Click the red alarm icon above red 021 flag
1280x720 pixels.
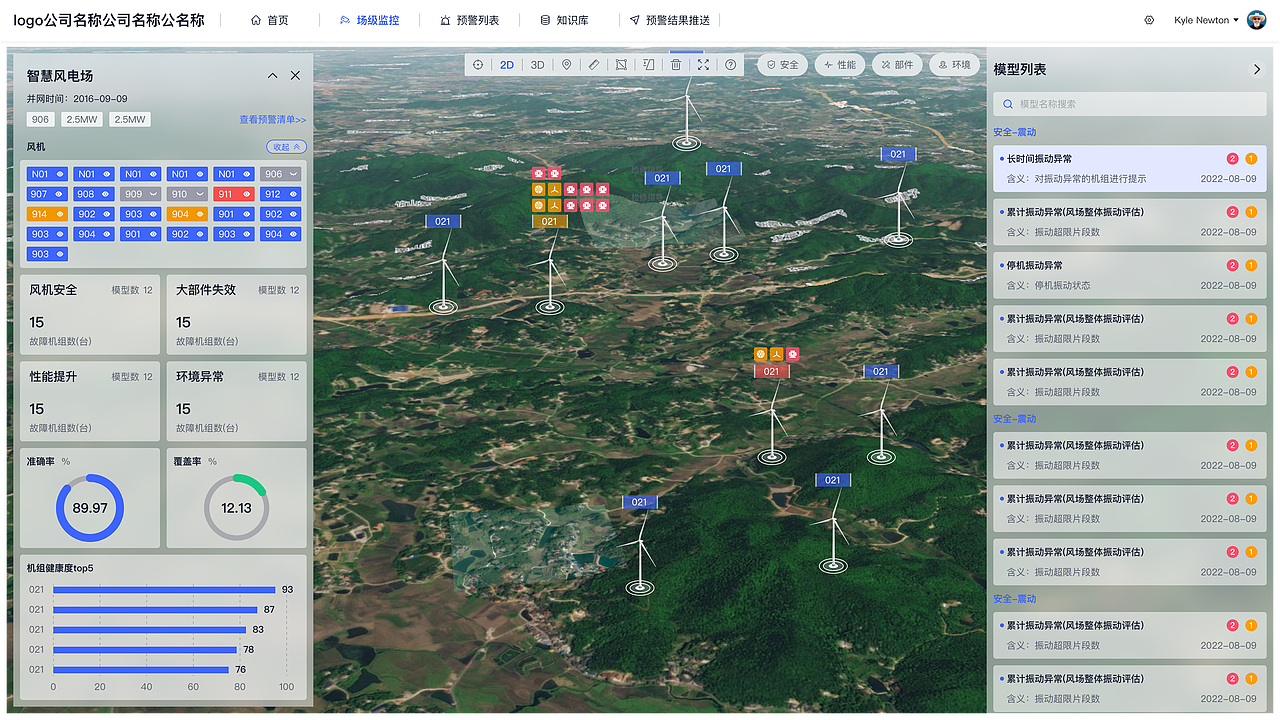tap(792, 354)
